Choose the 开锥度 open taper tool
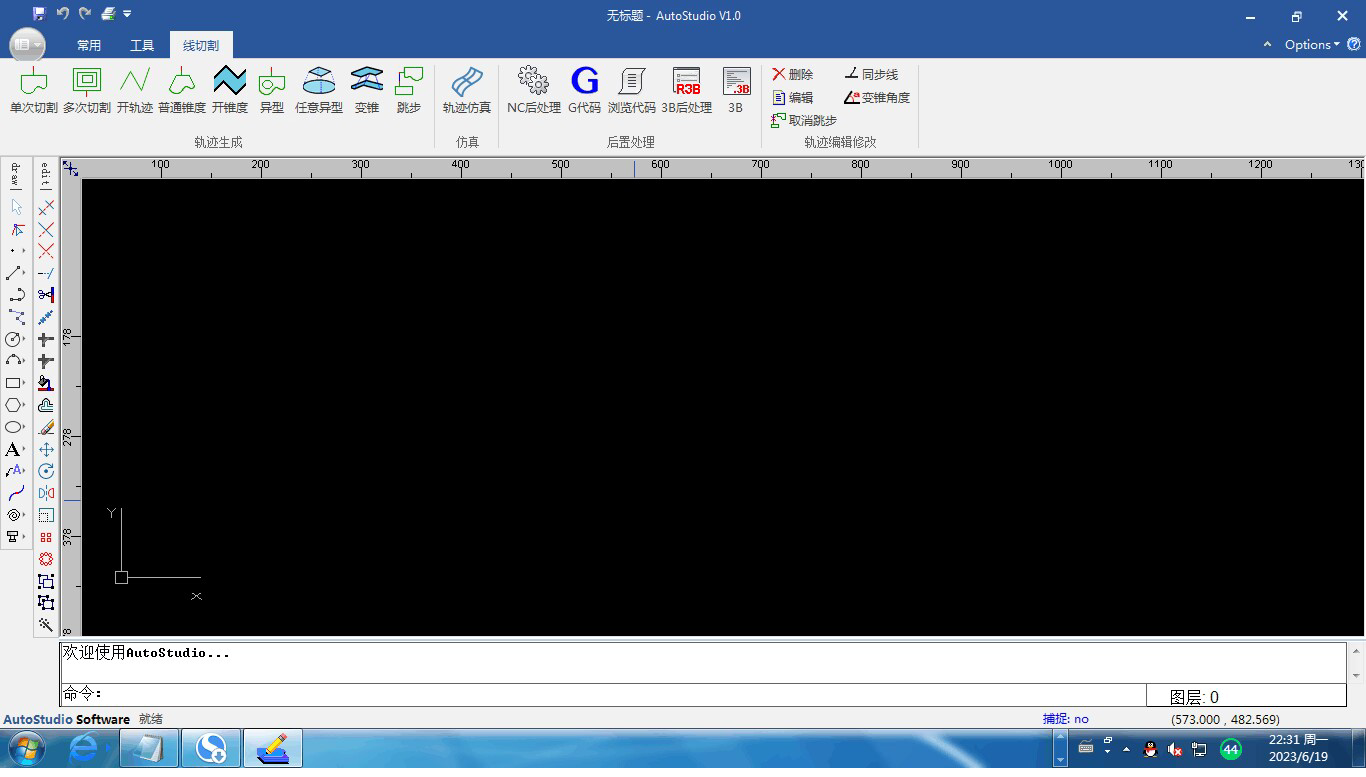The height and width of the screenshot is (777, 1366). pyautogui.click(x=229, y=90)
